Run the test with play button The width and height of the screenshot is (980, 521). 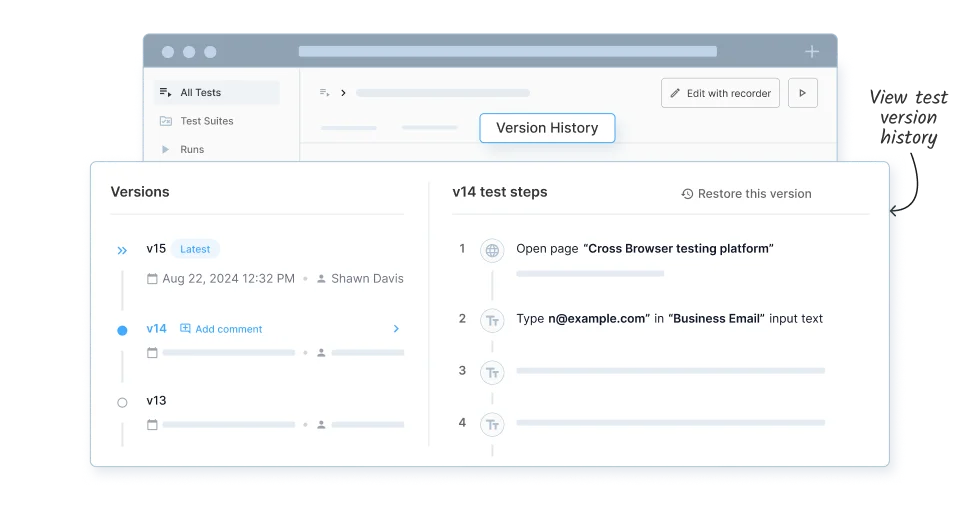coord(802,93)
